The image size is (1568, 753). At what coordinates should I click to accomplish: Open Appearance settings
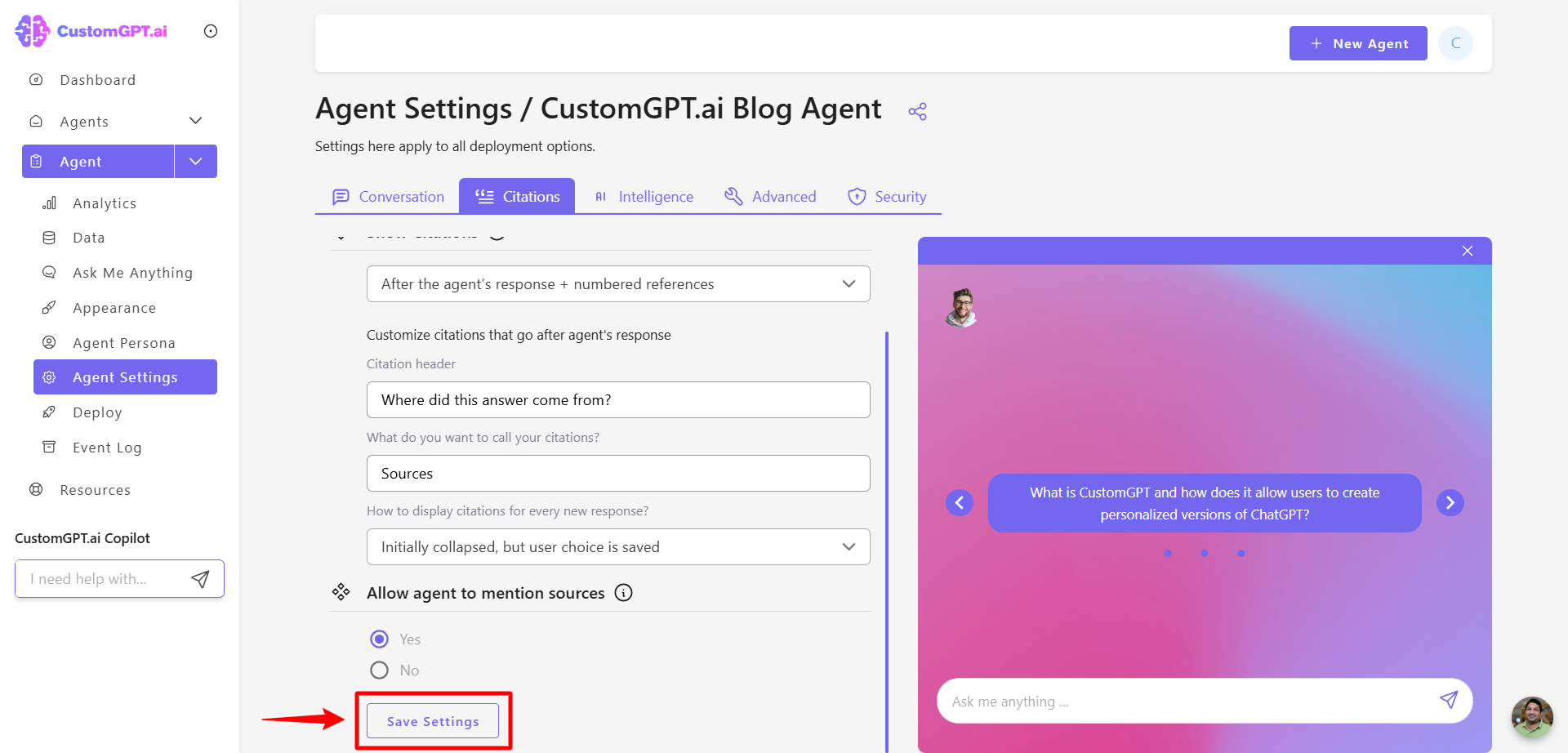pyautogui.click(x=114, y=308)
